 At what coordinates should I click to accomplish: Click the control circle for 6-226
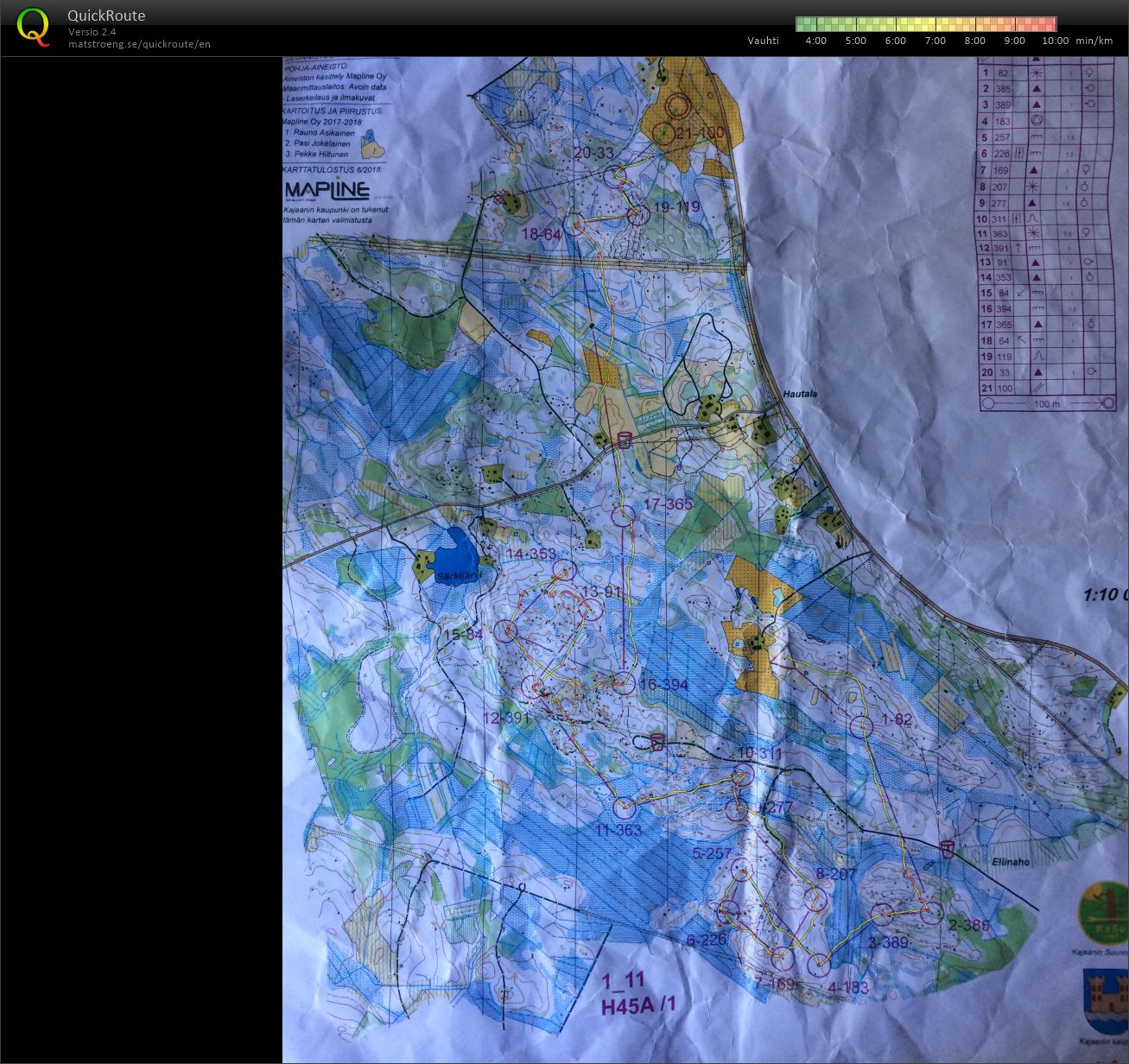click(x=730, y=910)
